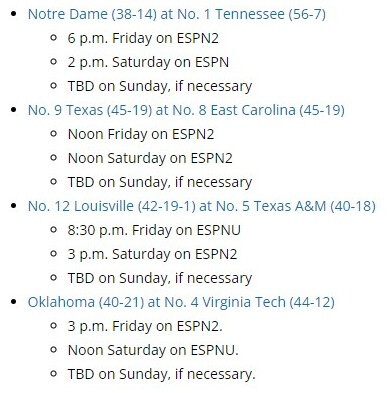Viewport: 388px width, 393px height.
Task: Open the Oklahoma at Virginia Tech matchup link
Action: [181, 302]
